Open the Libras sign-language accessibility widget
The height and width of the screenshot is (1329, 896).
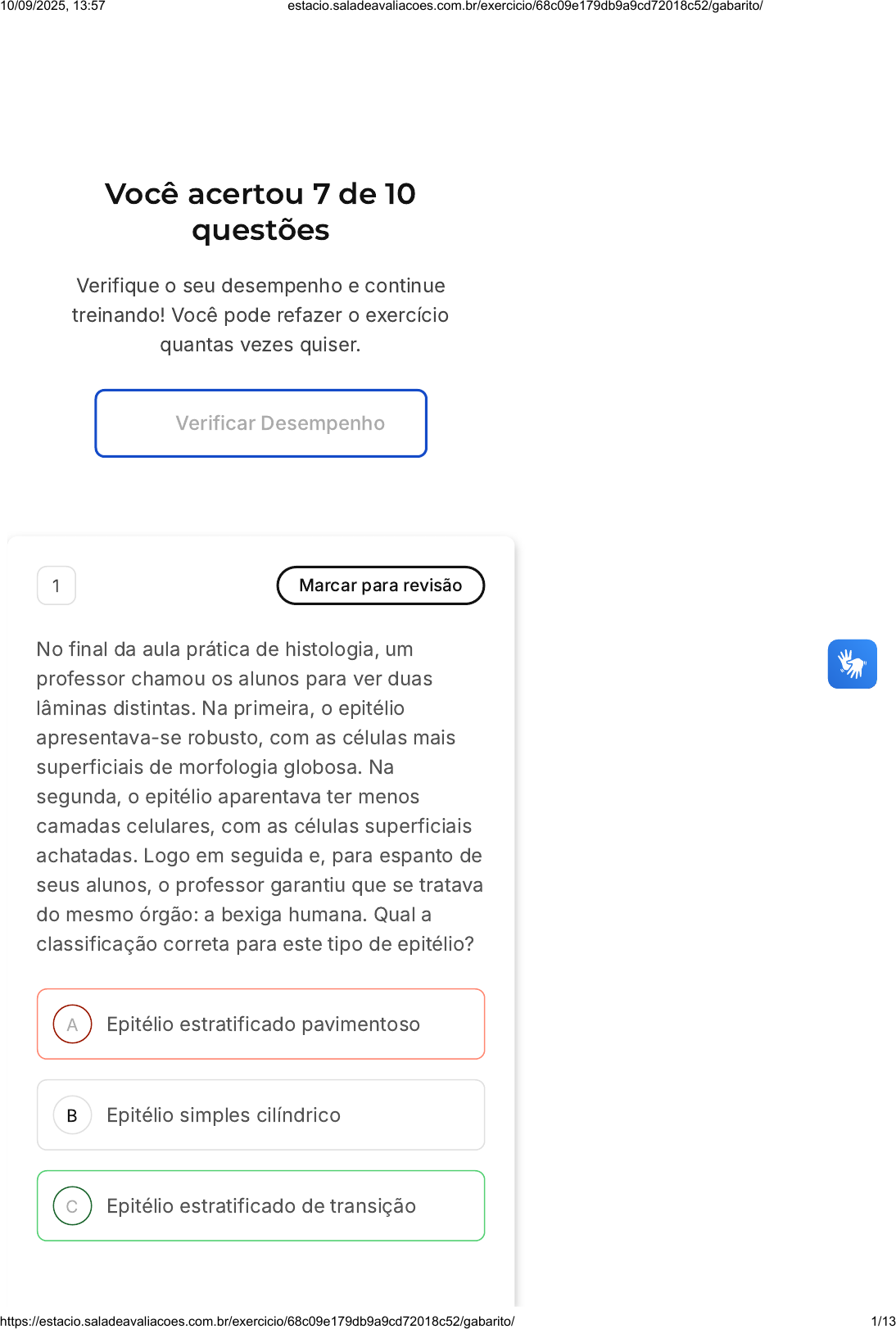852,663
